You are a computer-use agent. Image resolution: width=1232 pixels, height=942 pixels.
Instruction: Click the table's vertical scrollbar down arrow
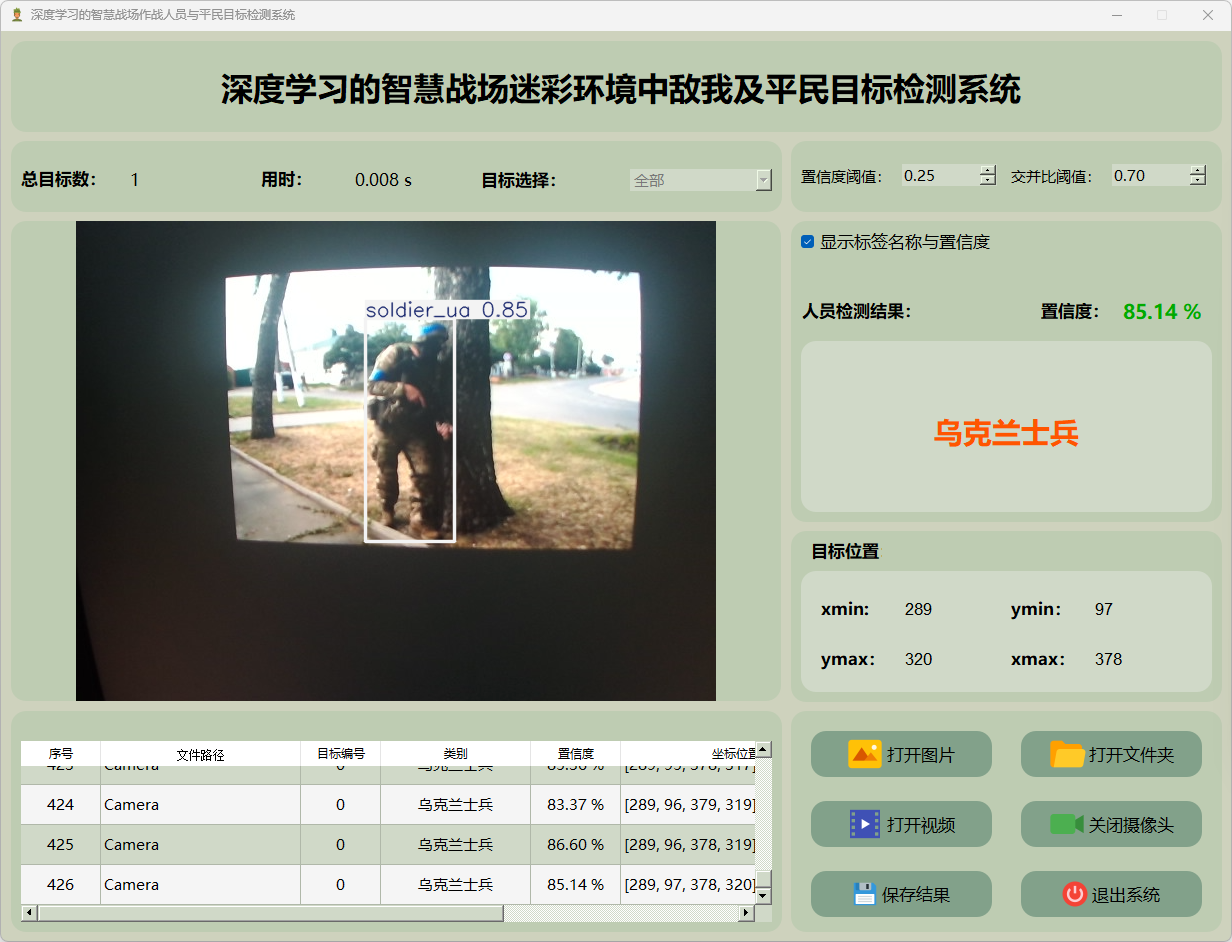click(763, 896)
